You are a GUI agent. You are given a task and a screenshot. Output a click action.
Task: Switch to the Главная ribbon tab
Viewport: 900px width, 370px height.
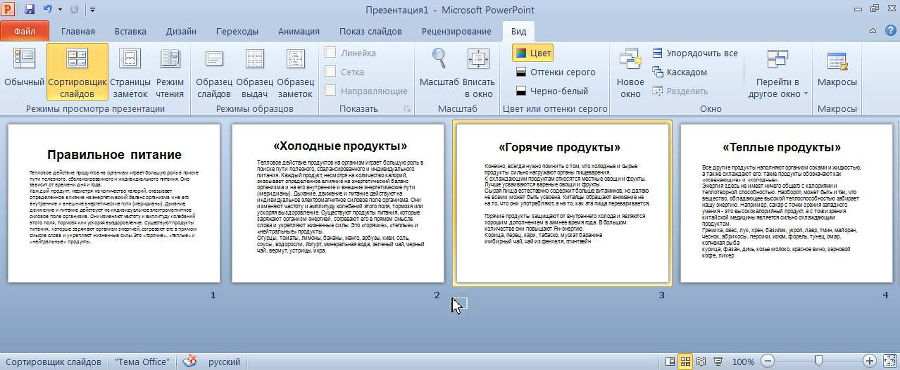(78, 32)
